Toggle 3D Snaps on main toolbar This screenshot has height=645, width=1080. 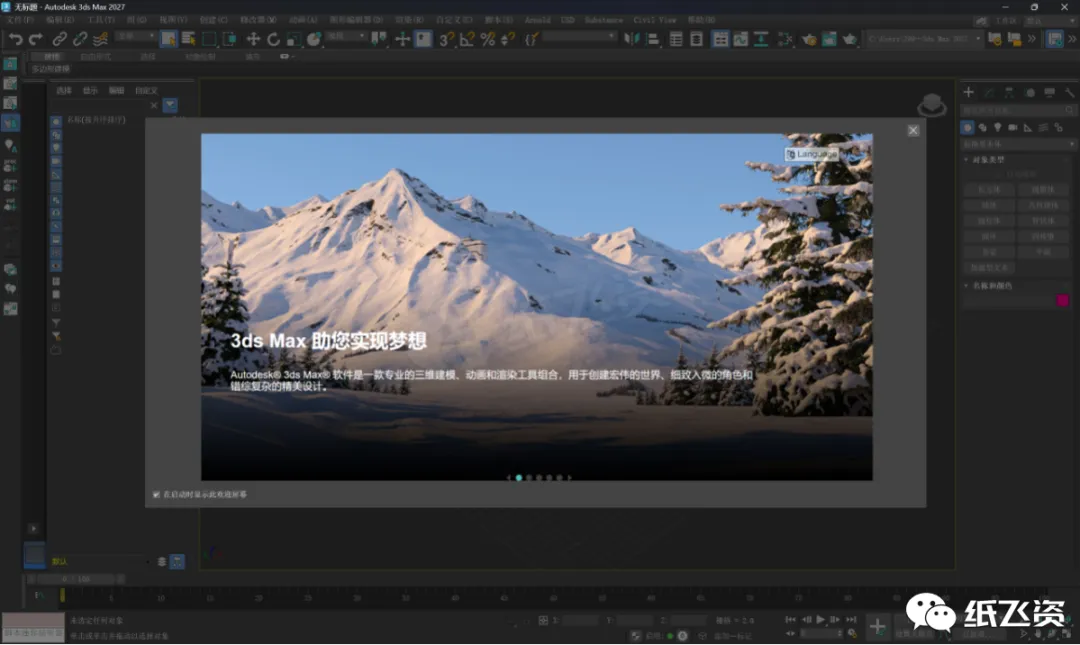click(446, 39)
